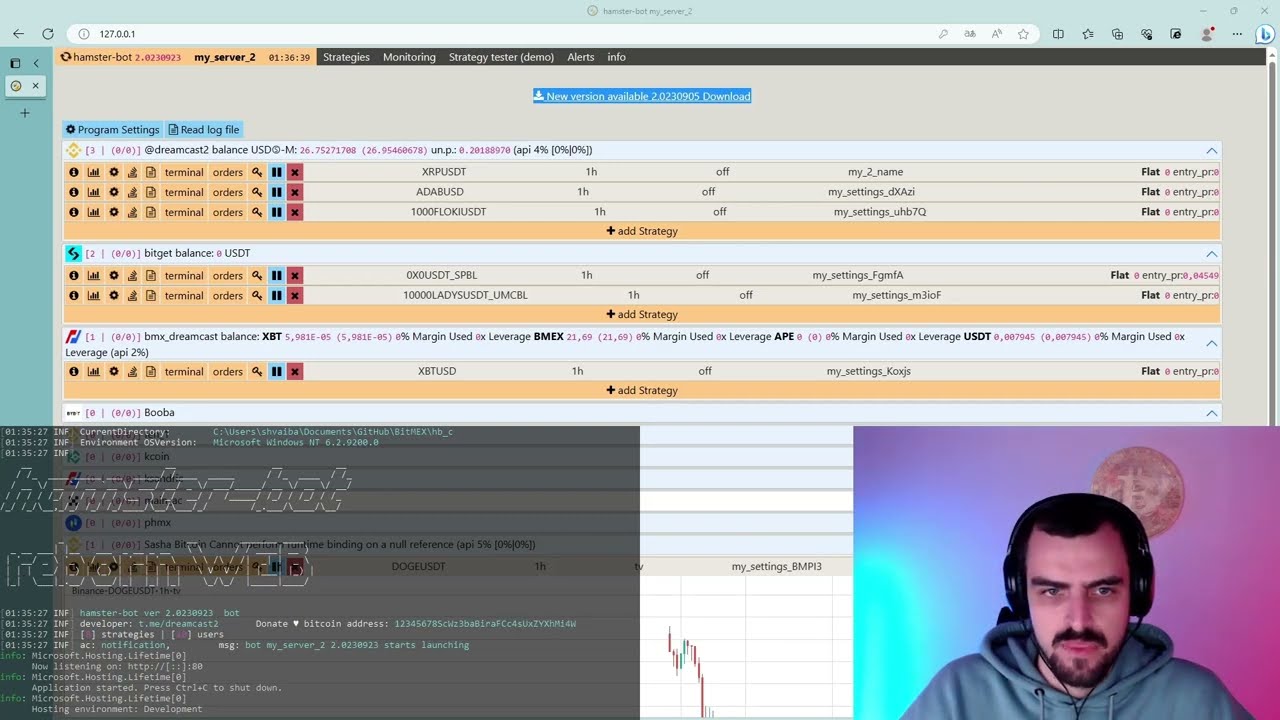Collapse the bmx_dreamcast account section
The width and height of the screenshot is (1280, 720).
point(1211,343)
